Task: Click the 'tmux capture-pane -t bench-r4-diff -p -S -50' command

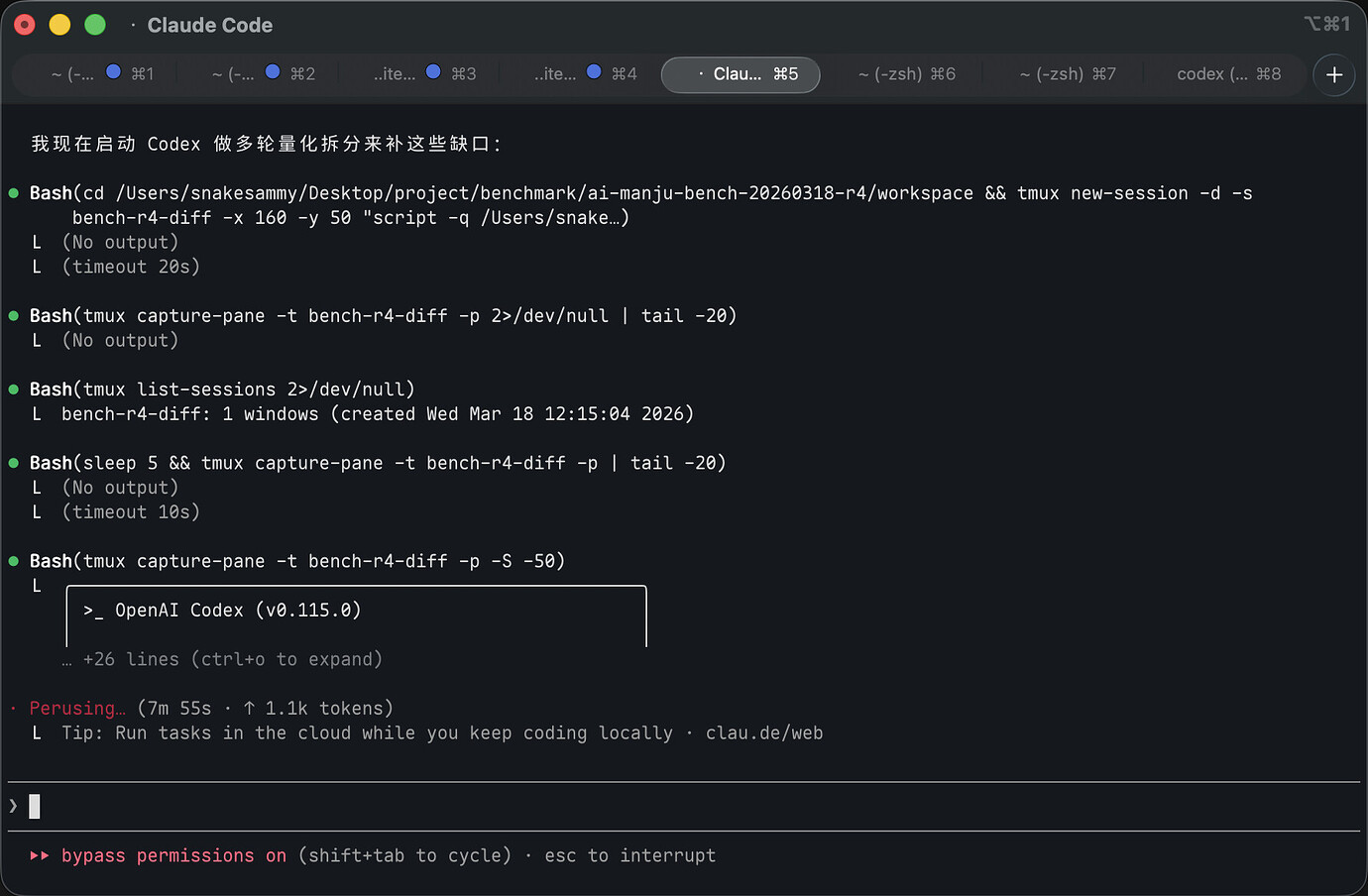Action: pyautogui.click(x=318, y=561)
